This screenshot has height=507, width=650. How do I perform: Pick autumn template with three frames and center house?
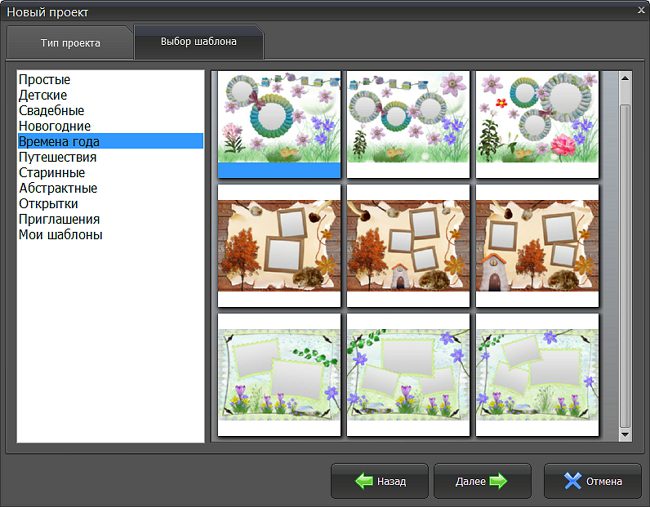tap(408, 246)
